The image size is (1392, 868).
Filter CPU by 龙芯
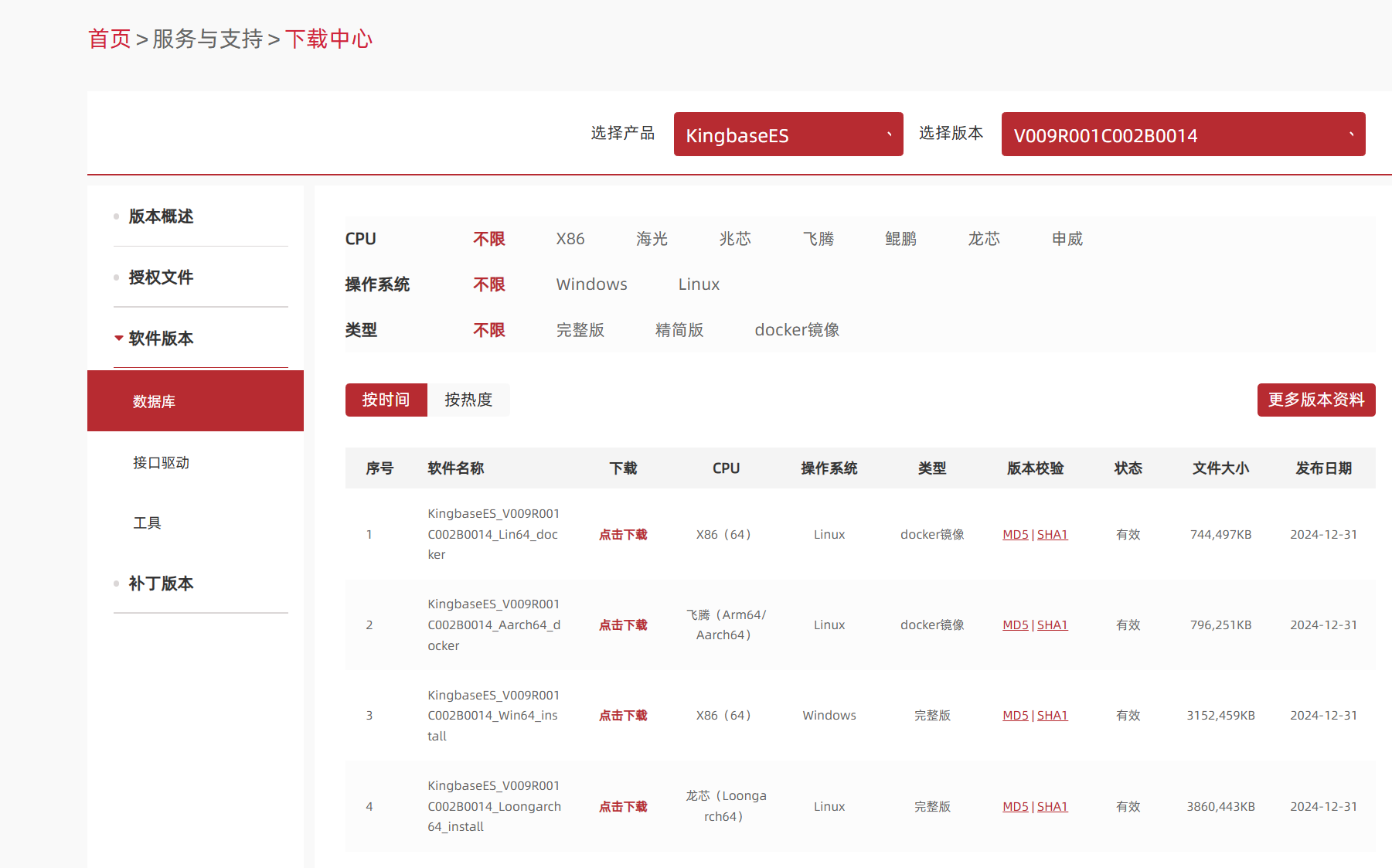point(984,239)
